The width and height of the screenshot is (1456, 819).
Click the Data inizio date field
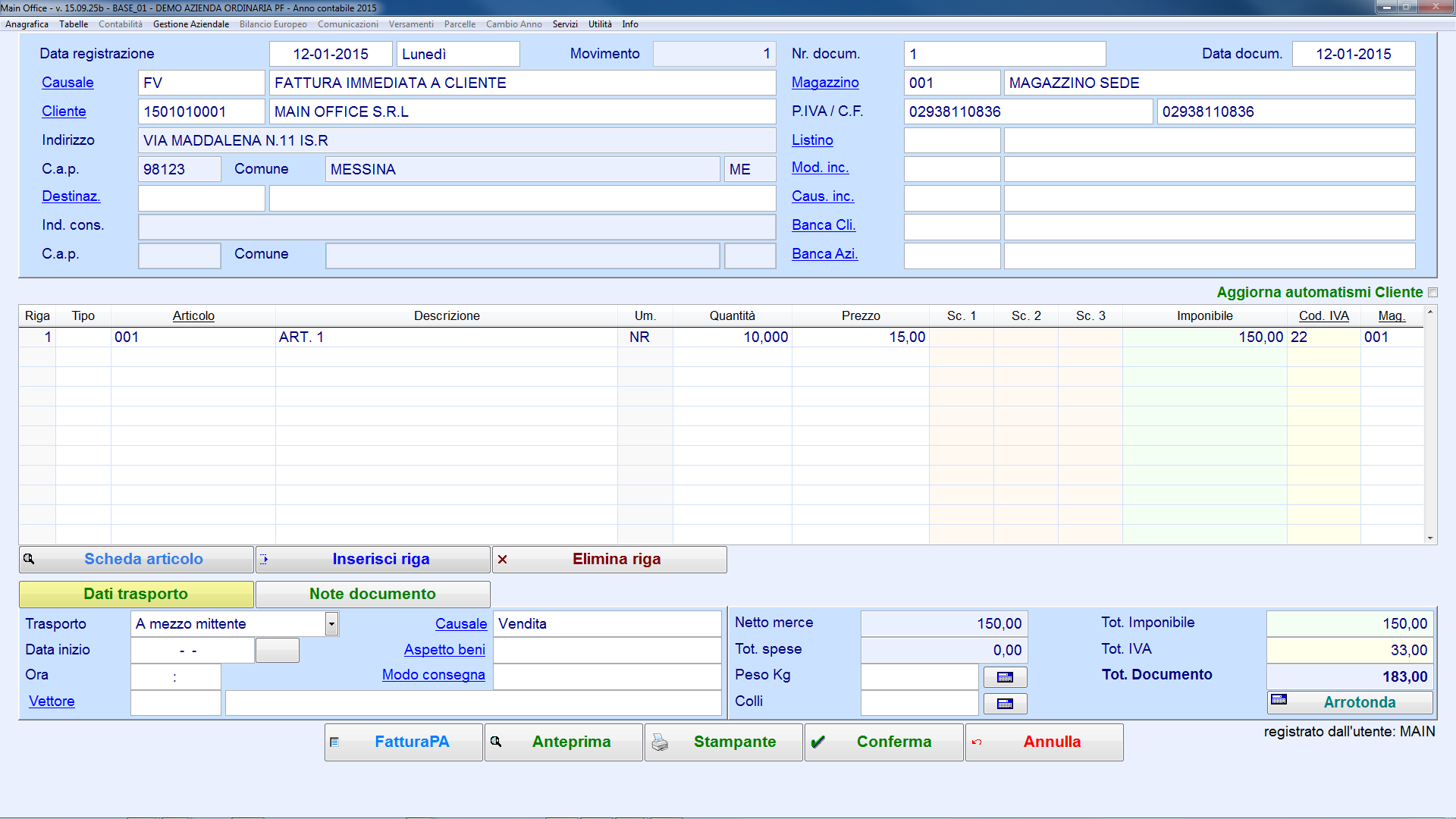click(192, 651)
